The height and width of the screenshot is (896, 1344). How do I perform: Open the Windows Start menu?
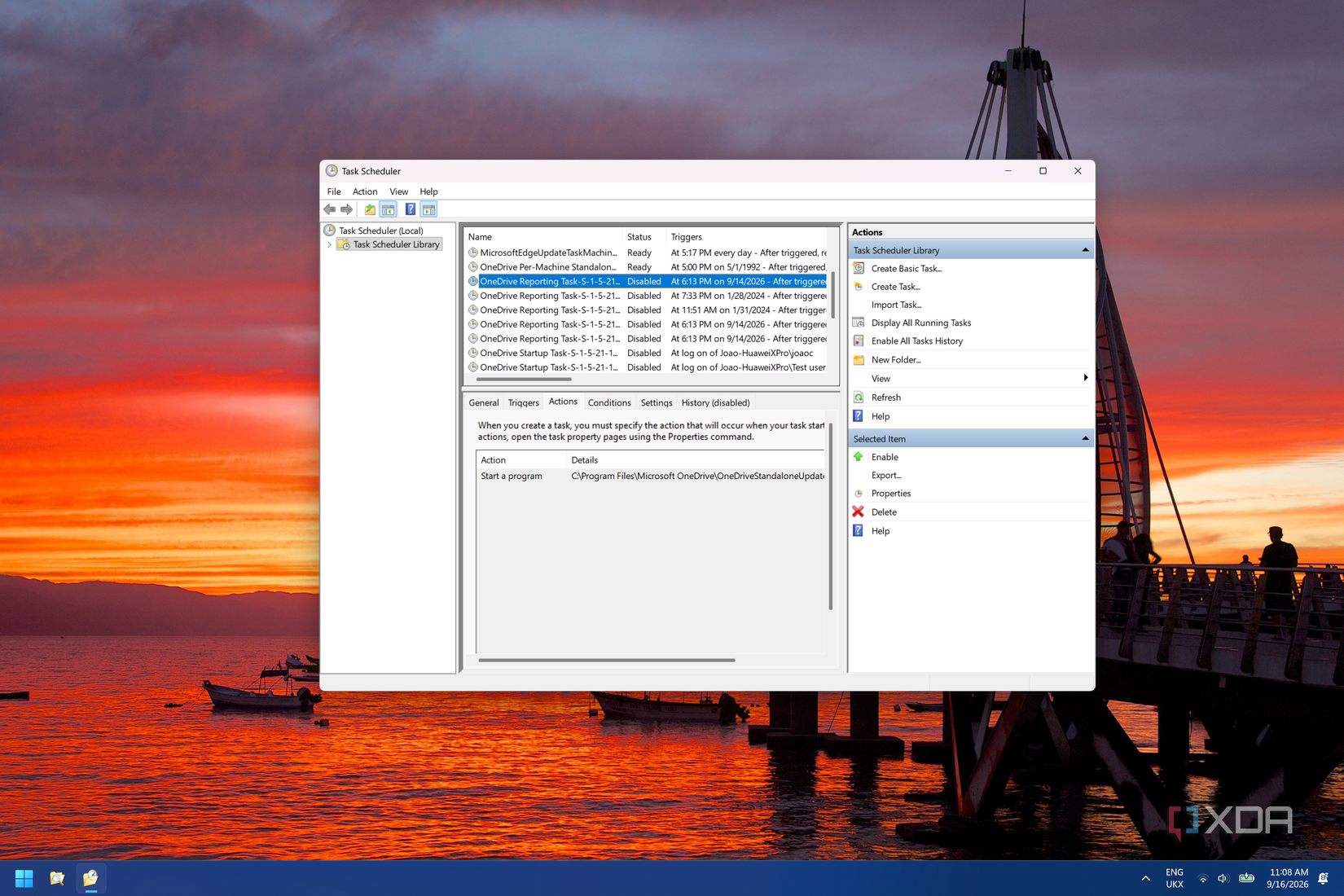[24, 878]
